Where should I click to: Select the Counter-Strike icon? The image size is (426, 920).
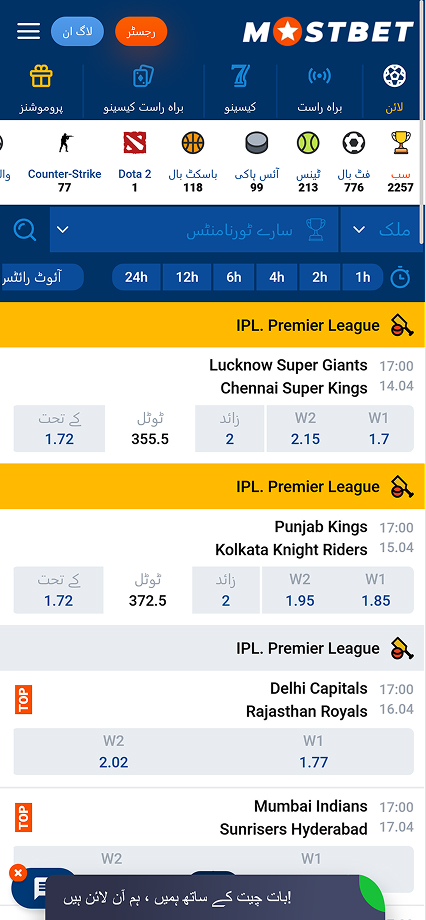tap(65, 143)
